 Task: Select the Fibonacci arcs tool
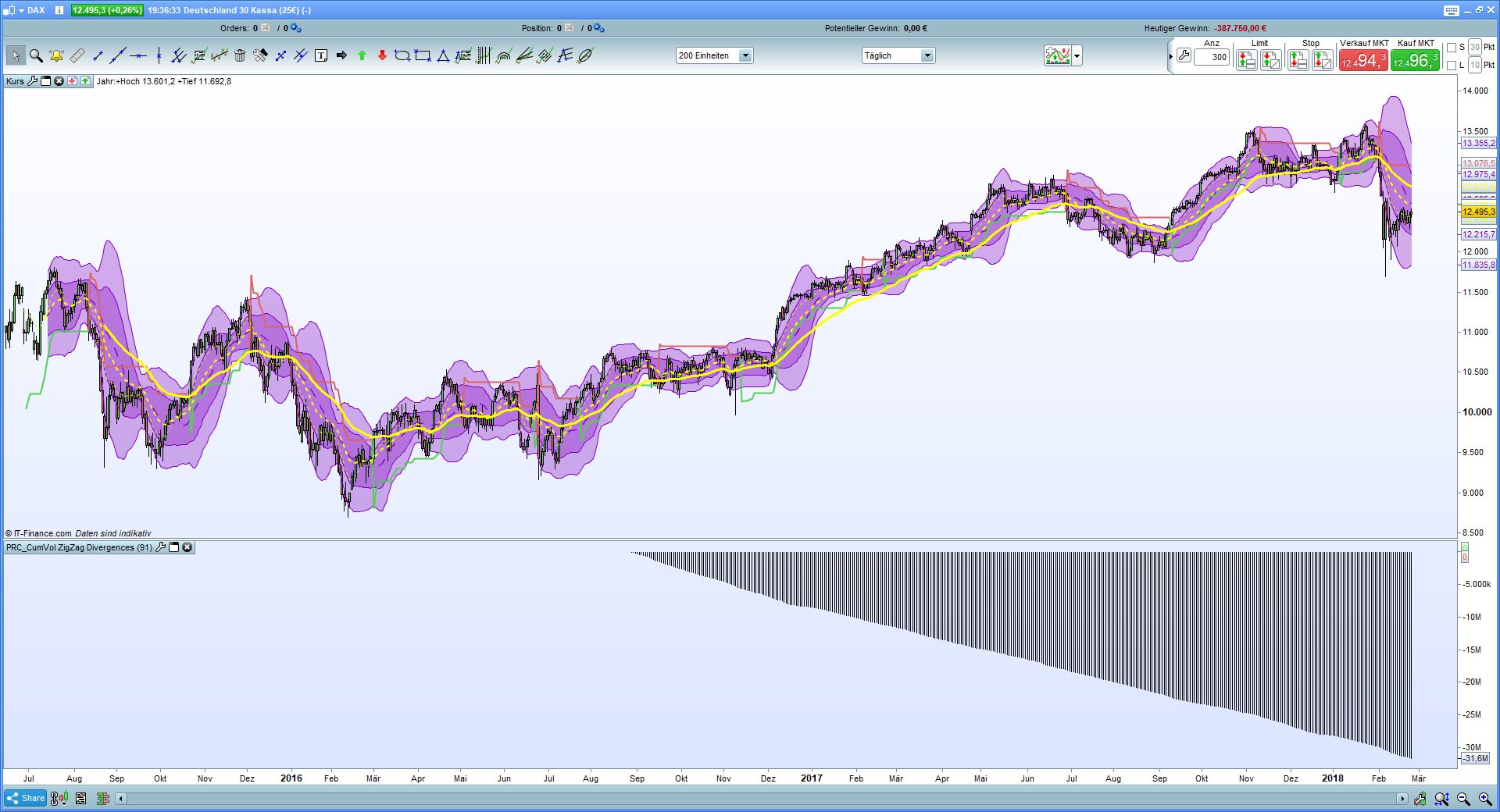[x=504, y=55]
